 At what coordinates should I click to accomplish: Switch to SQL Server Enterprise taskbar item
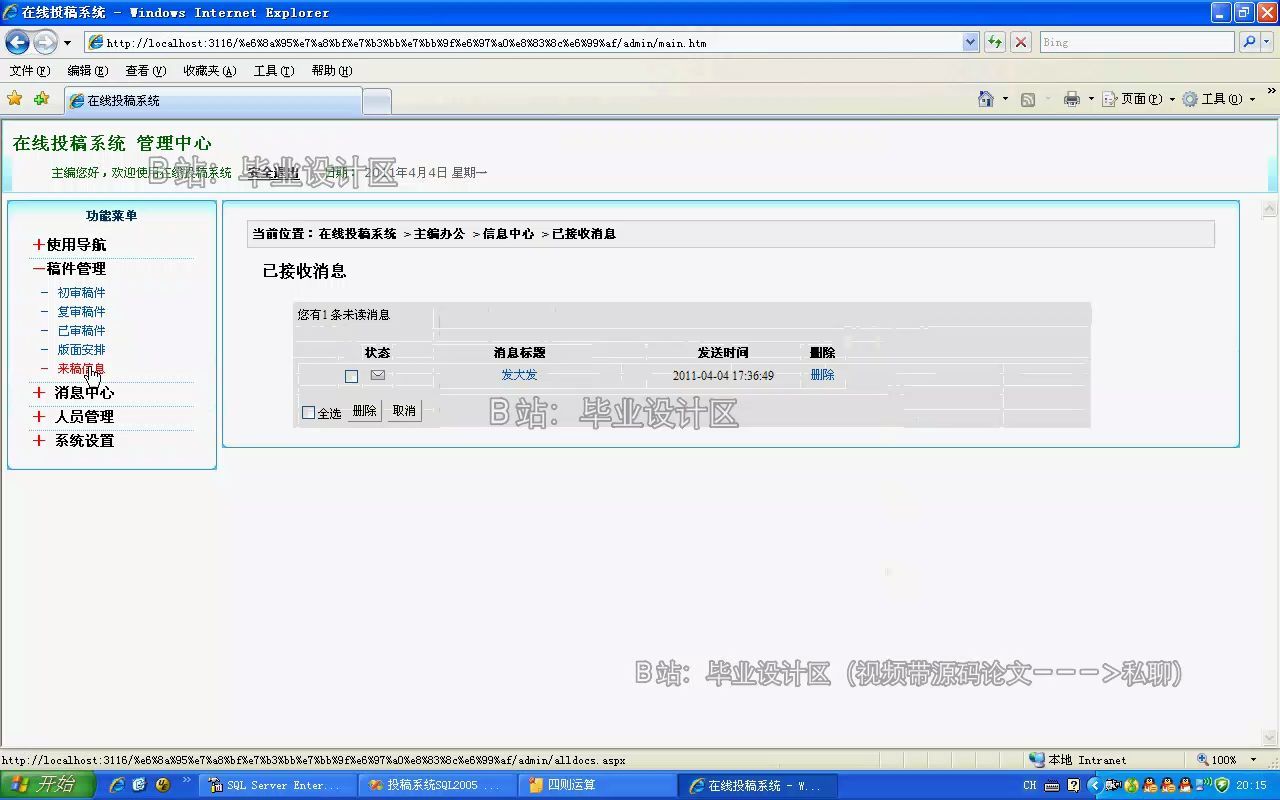277,785
